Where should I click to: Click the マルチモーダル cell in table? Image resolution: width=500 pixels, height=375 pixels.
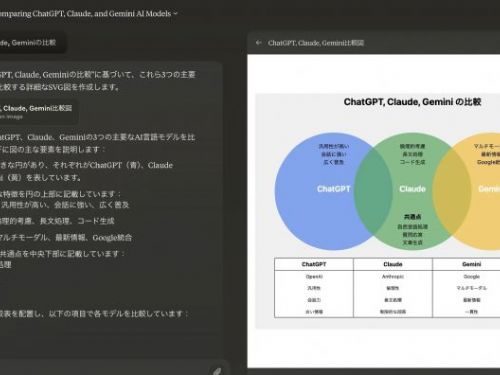click(471, 288)
